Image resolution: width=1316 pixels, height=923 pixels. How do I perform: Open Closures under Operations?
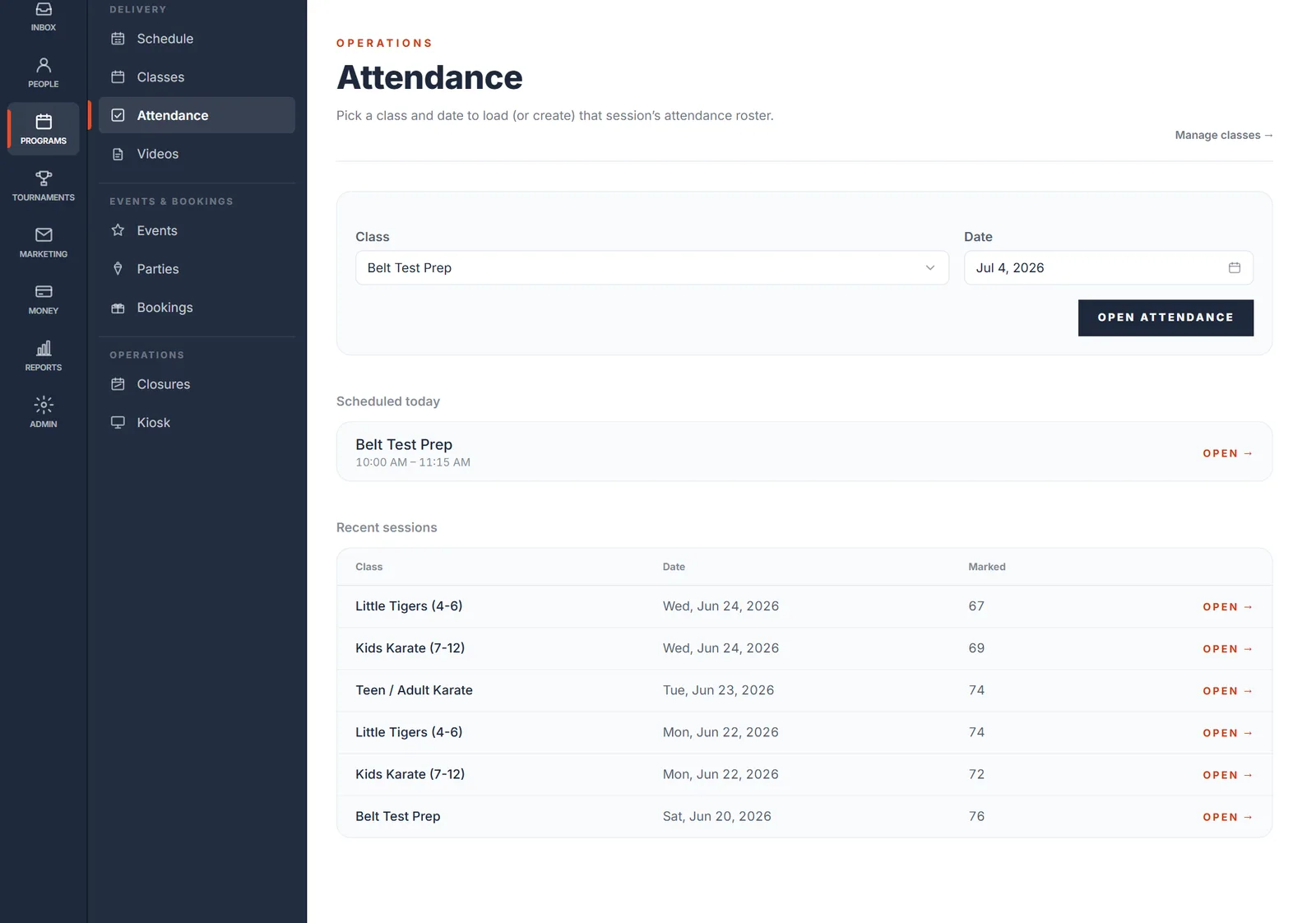[x=197, y=384]
